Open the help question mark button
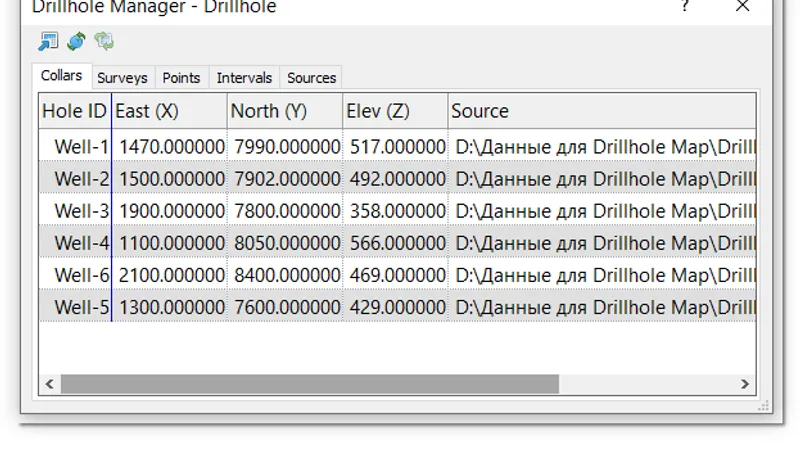Screen dimensions: 800x450 685,6
